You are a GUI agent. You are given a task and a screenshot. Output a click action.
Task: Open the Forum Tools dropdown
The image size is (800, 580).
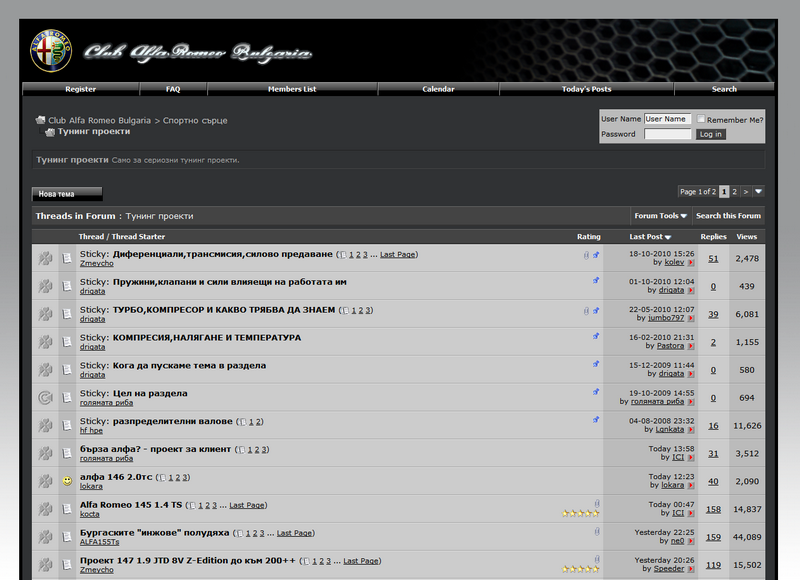pos(661,216)
